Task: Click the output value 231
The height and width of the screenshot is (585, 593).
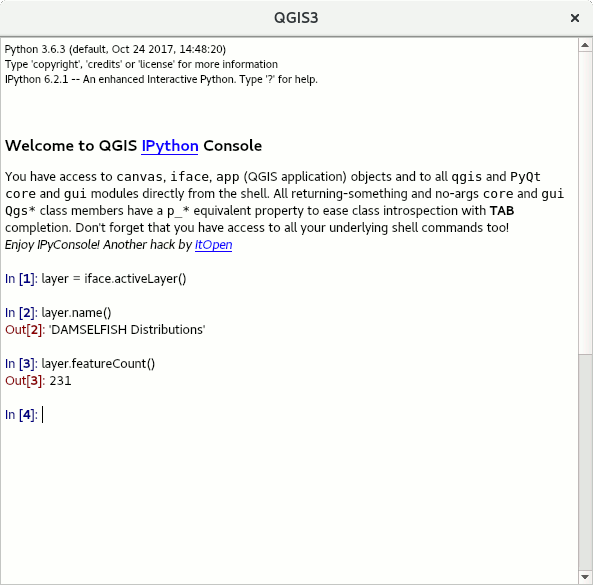Action: pos(61,381)
